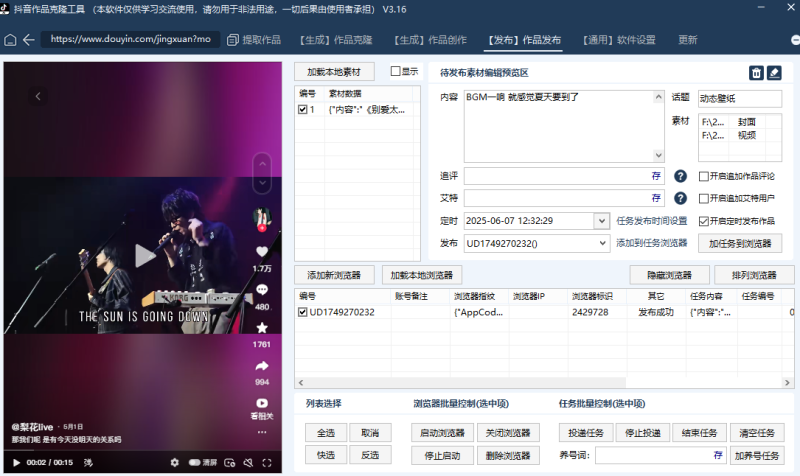Screen dimensions: 800x476
Task: Share the video with arrow icon
Action: (262, 365)
